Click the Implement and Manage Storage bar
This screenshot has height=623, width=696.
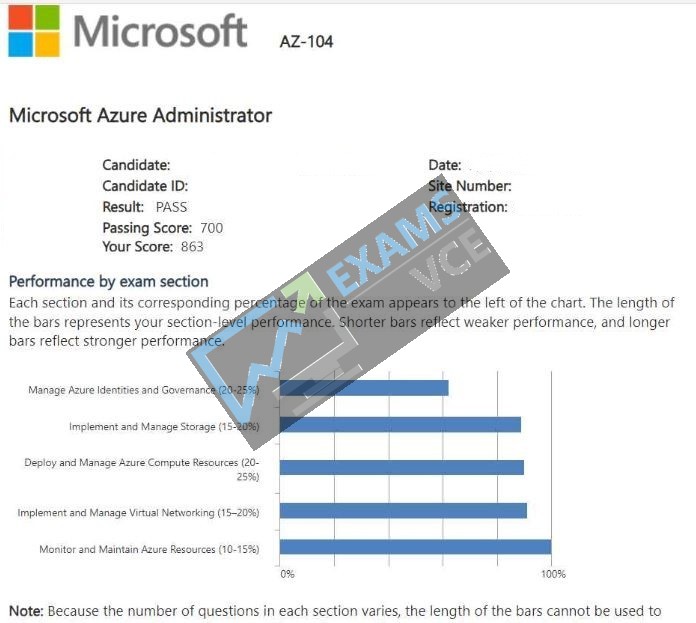(x=400, y=425)
